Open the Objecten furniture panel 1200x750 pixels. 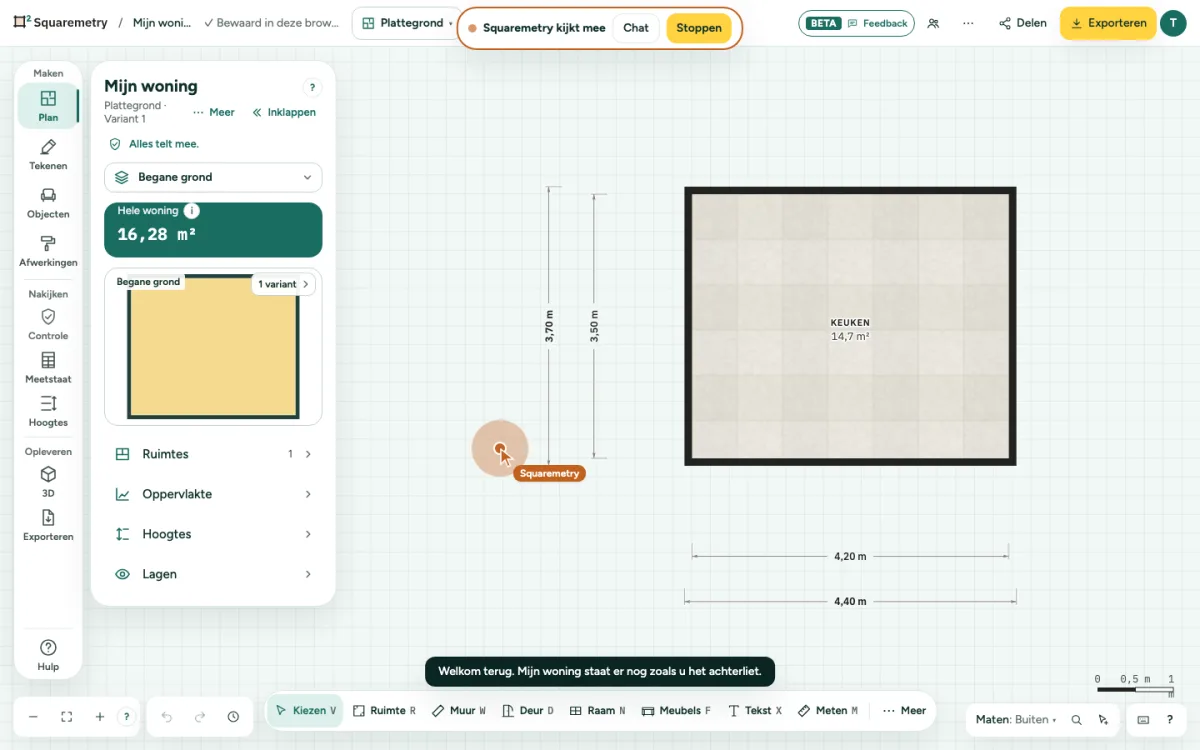48,203
